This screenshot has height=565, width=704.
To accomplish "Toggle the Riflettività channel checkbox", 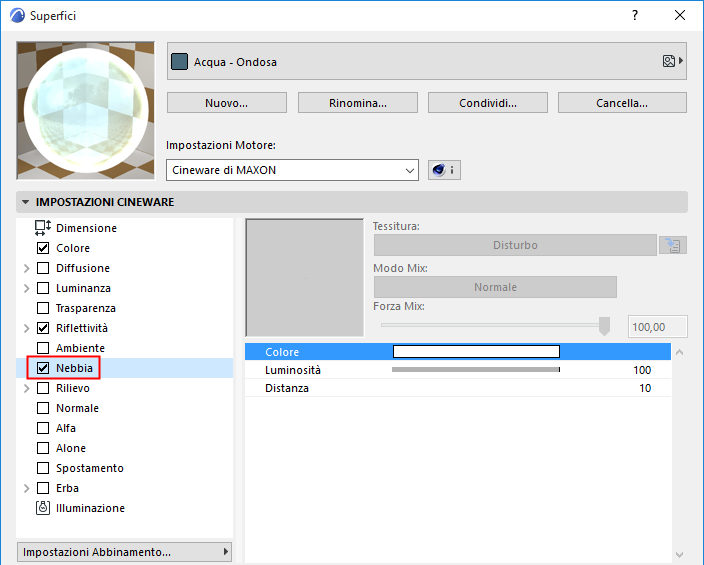I will coord(43,328).
